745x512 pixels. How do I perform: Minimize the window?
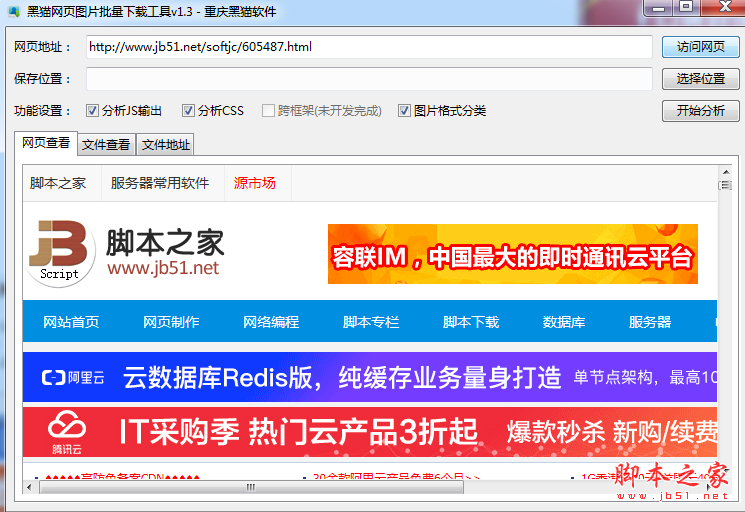point(659,8)
